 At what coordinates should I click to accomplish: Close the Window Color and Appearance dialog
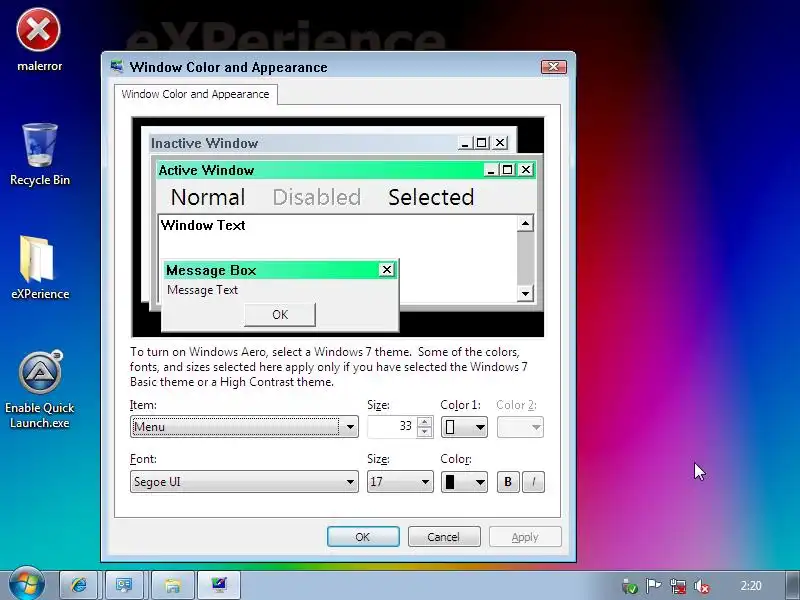click(x=554, y=67)
